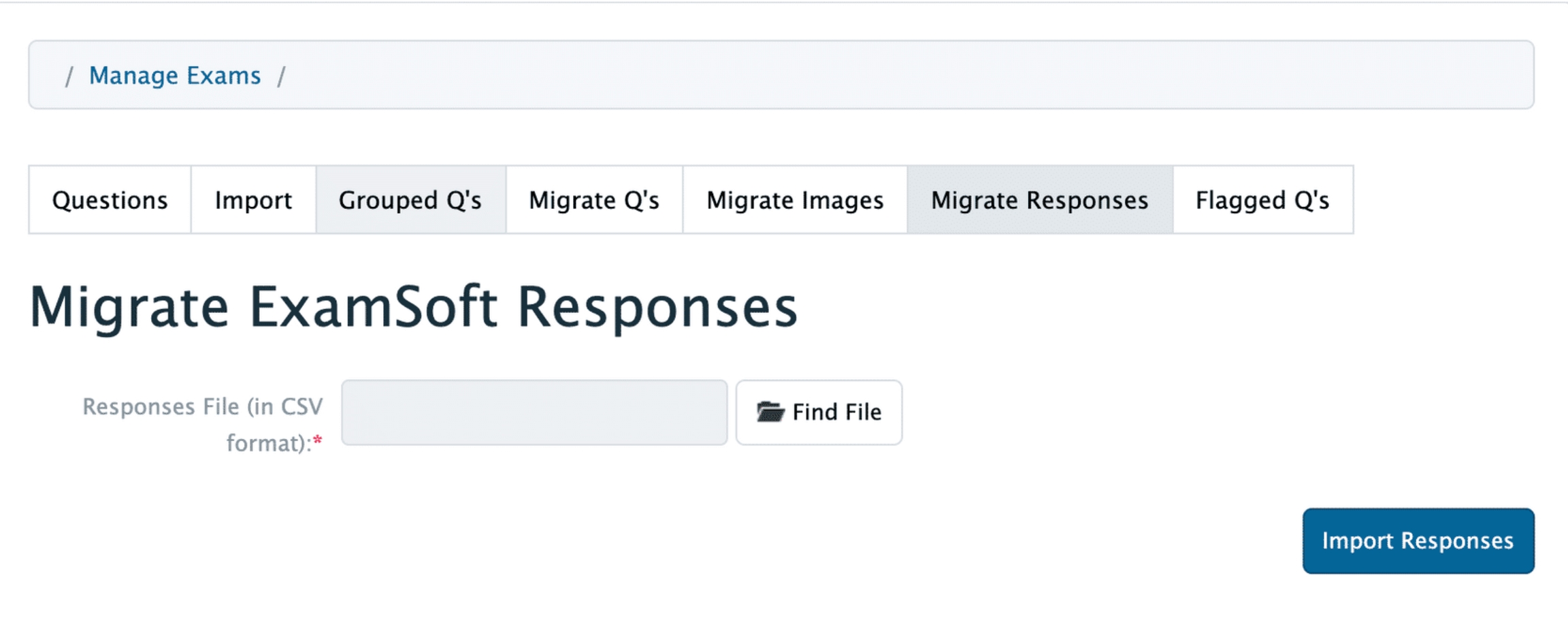1568x620 pixels.
Task: Click the red required asterisk
Action: 318,442
